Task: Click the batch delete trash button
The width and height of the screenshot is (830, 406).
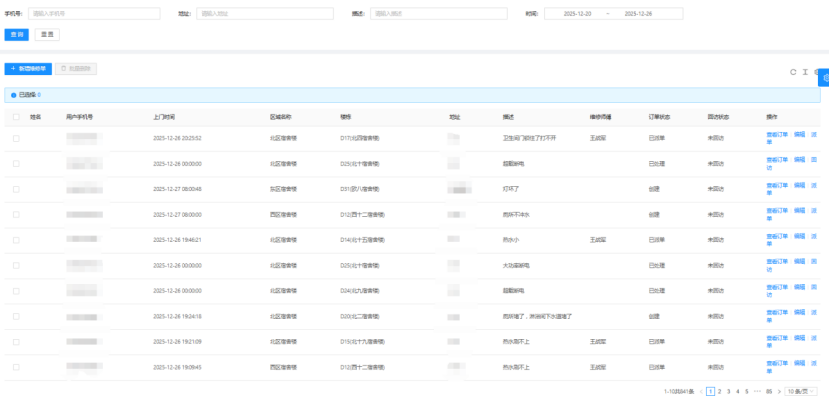Action: (x=77, y=68)
